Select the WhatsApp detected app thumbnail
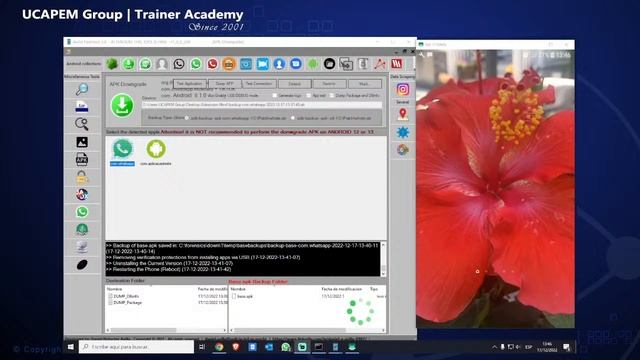640x360 pixels. coord(122,152)
